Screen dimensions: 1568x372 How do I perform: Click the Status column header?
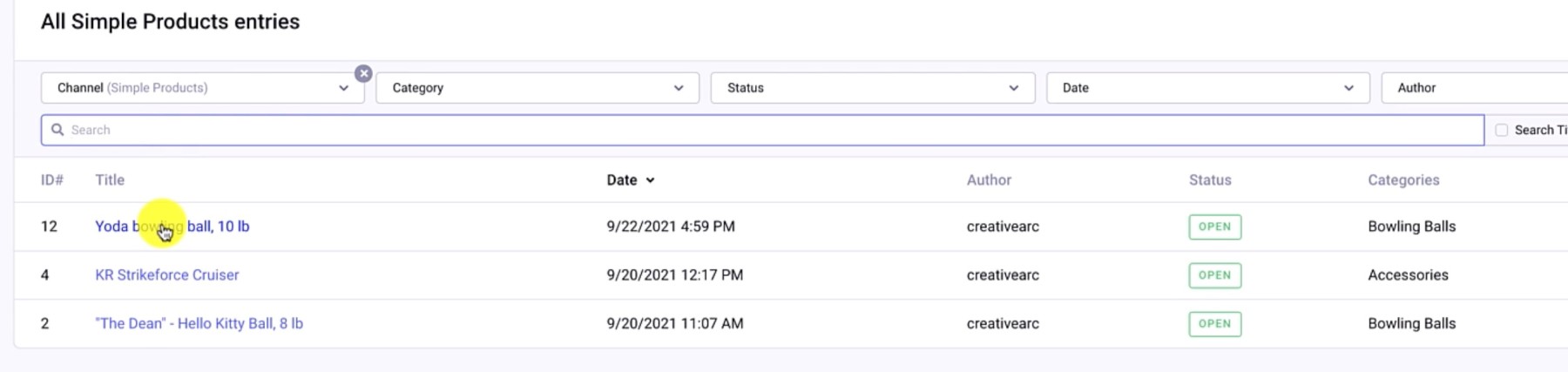coord(1210,180)
